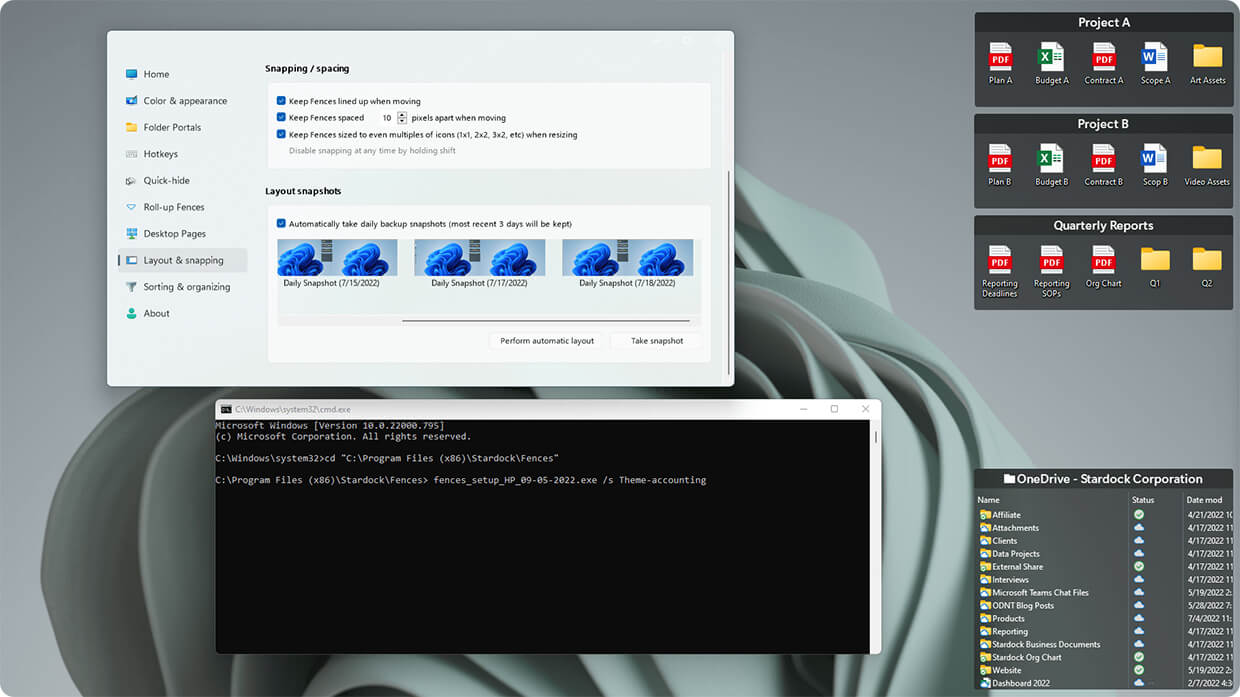This screenshot has height=697, width=1240.
Task: Toggle Keep Fences sized to even multiples
Action: pyautogui.click(x=281, y=134)
